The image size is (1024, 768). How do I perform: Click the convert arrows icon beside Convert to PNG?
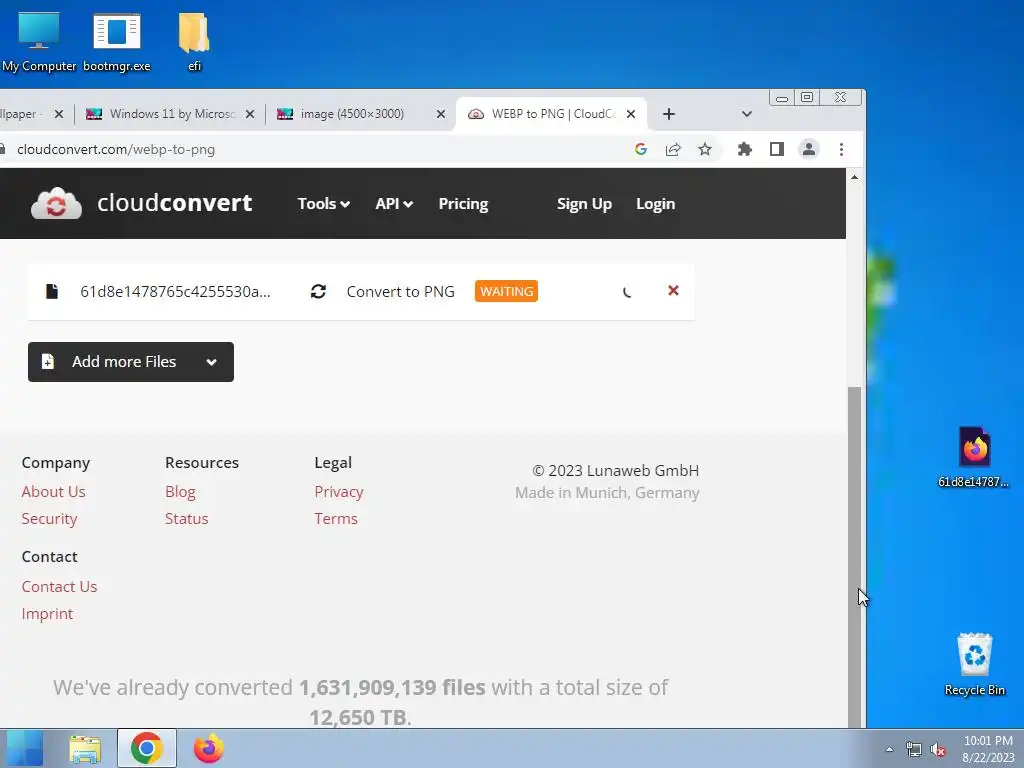(318, 291)
